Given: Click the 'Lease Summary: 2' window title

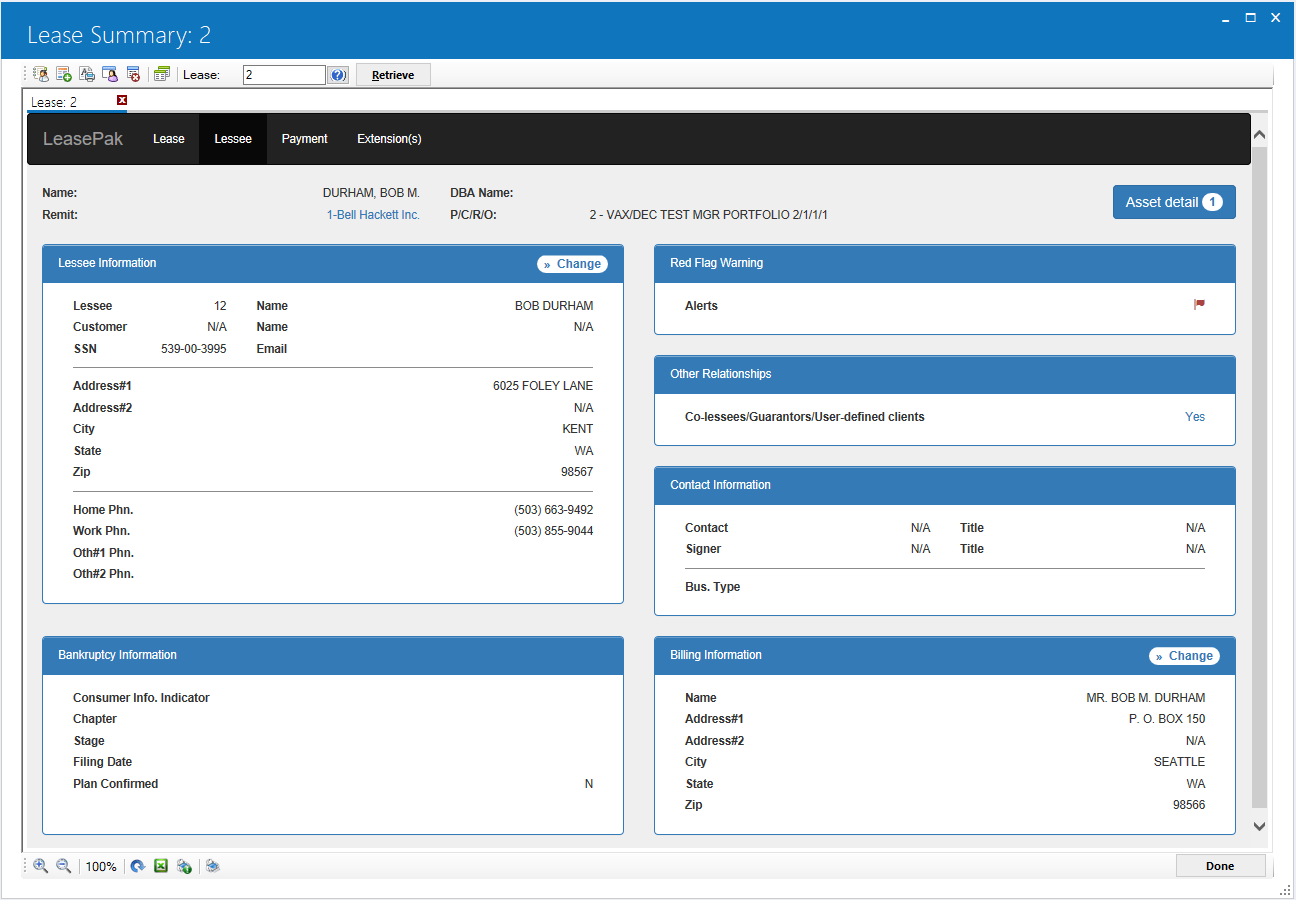Looking at the screenshot, I should 119,36.
